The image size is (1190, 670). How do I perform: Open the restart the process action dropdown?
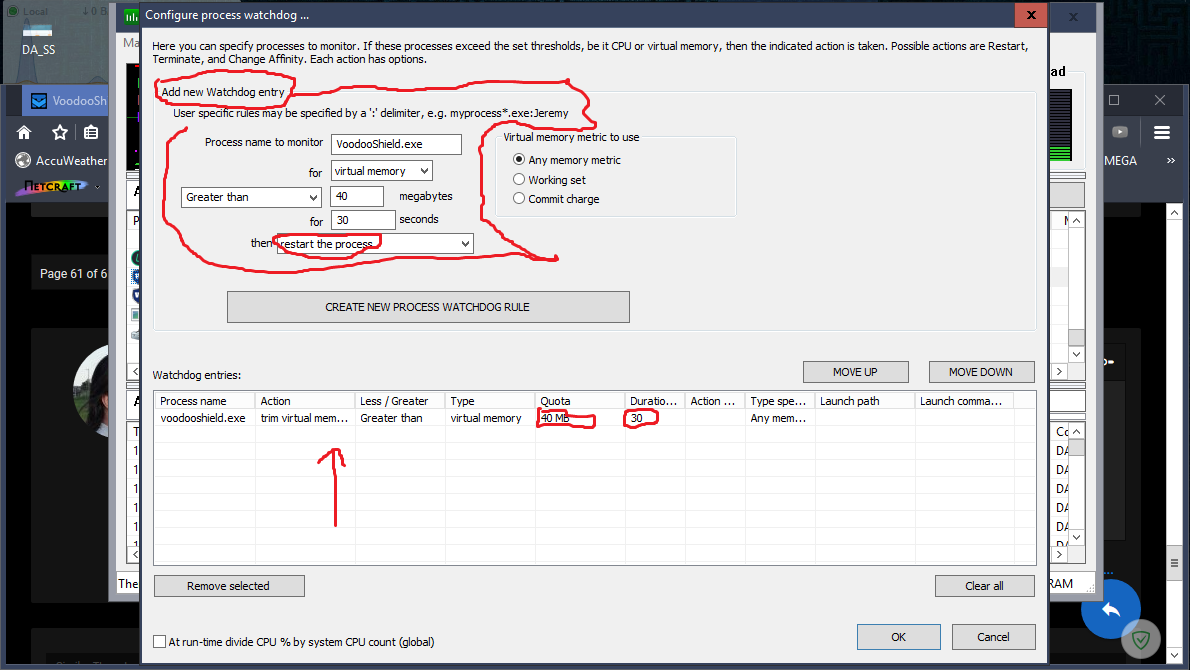pos(375,244)
